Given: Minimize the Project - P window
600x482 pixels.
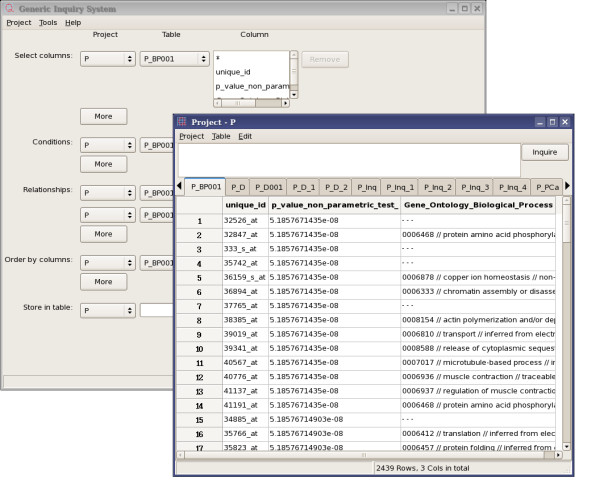Looking at the screenshot, I should [540, 122].
